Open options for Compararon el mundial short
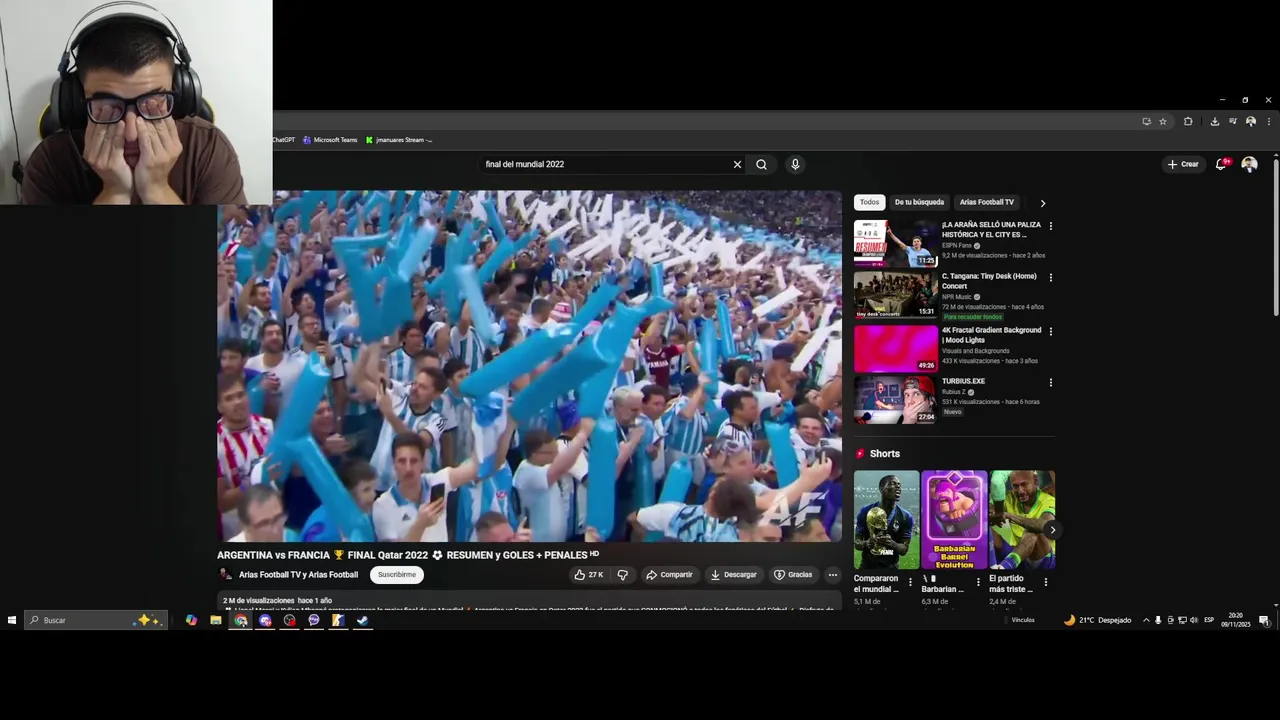Viewport: 1280px width, 720px height. click(x=910, y=582)
